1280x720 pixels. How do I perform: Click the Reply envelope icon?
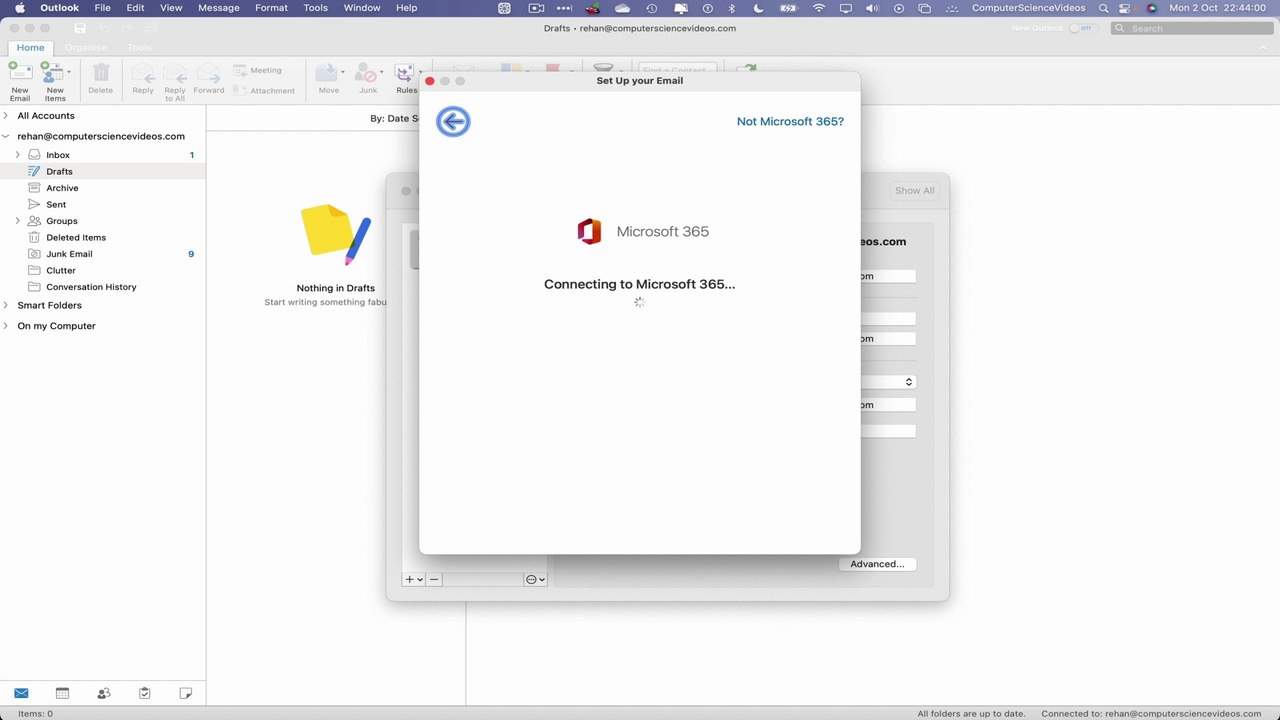[x=143, y=73]
